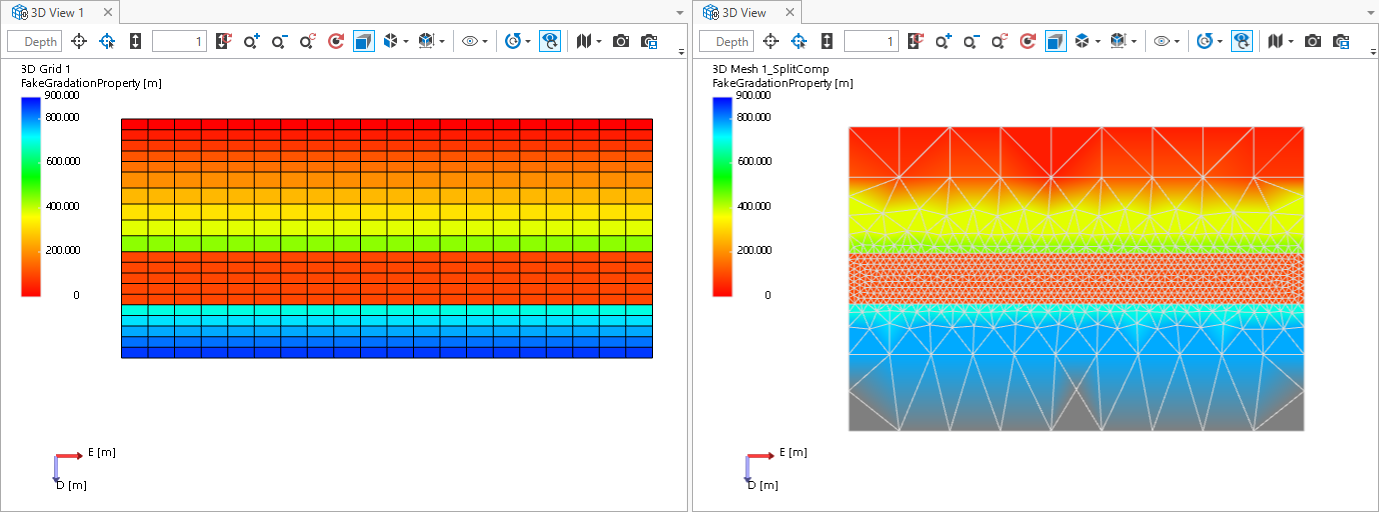Click the Depth input field in right 3D View
The height and width of the screenshot is (512, 1379).
726,41
